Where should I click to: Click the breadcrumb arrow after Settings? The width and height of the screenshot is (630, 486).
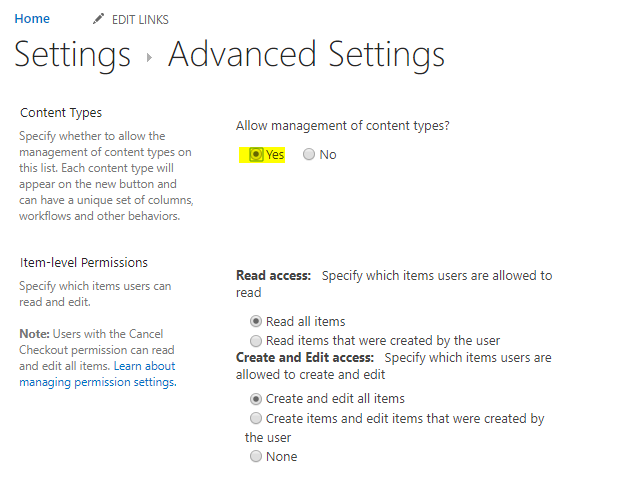[x=149, y=57]
